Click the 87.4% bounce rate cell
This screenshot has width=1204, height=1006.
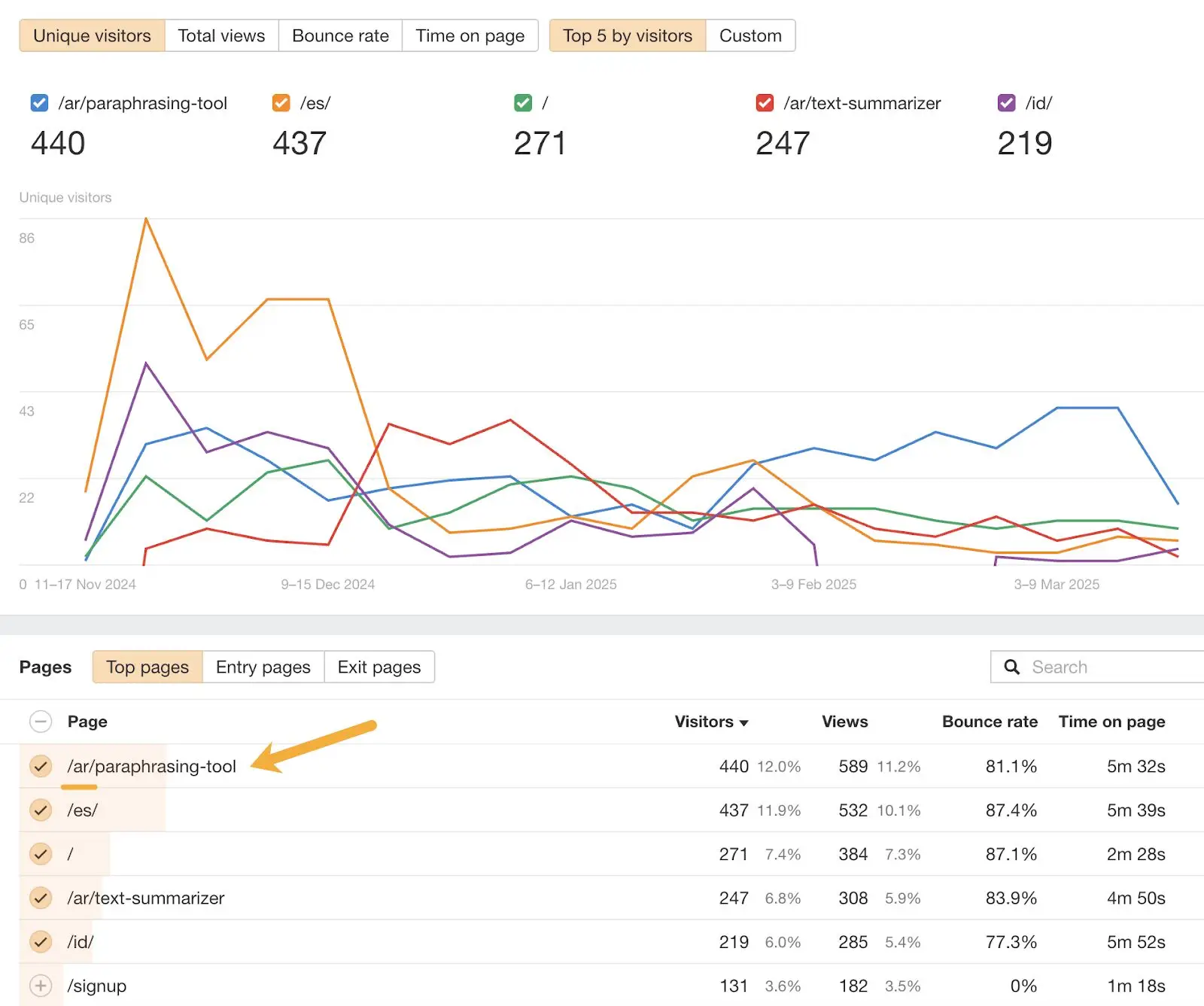1011,810
